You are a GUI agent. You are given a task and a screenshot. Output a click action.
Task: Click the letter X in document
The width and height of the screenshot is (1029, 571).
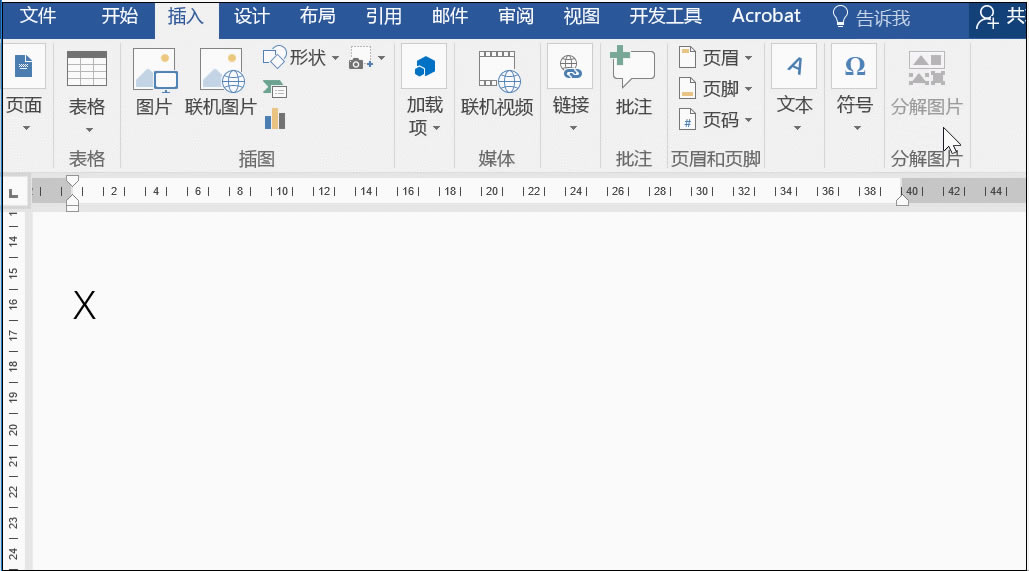coord(85,305)
